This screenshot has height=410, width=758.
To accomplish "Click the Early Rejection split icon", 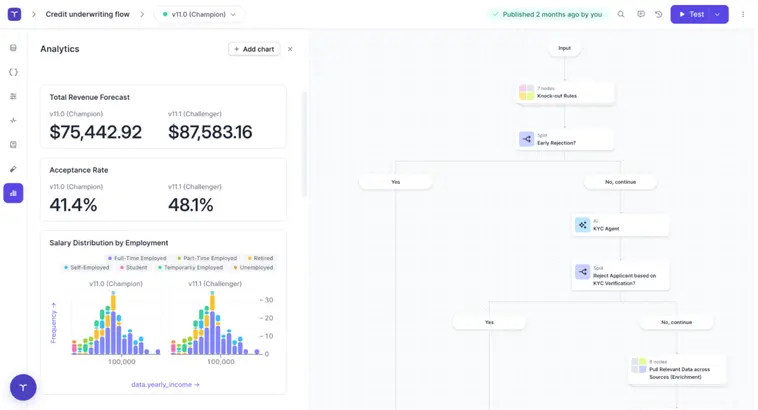I will tap(526, 139).
